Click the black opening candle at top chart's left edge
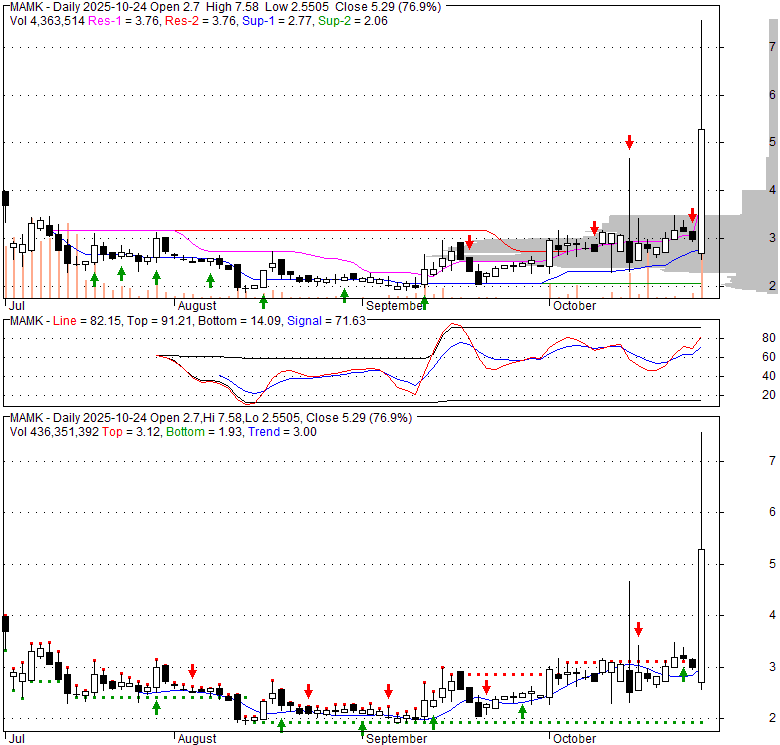The width and height of the screenshot is (780, 745). tap(5, 198)
